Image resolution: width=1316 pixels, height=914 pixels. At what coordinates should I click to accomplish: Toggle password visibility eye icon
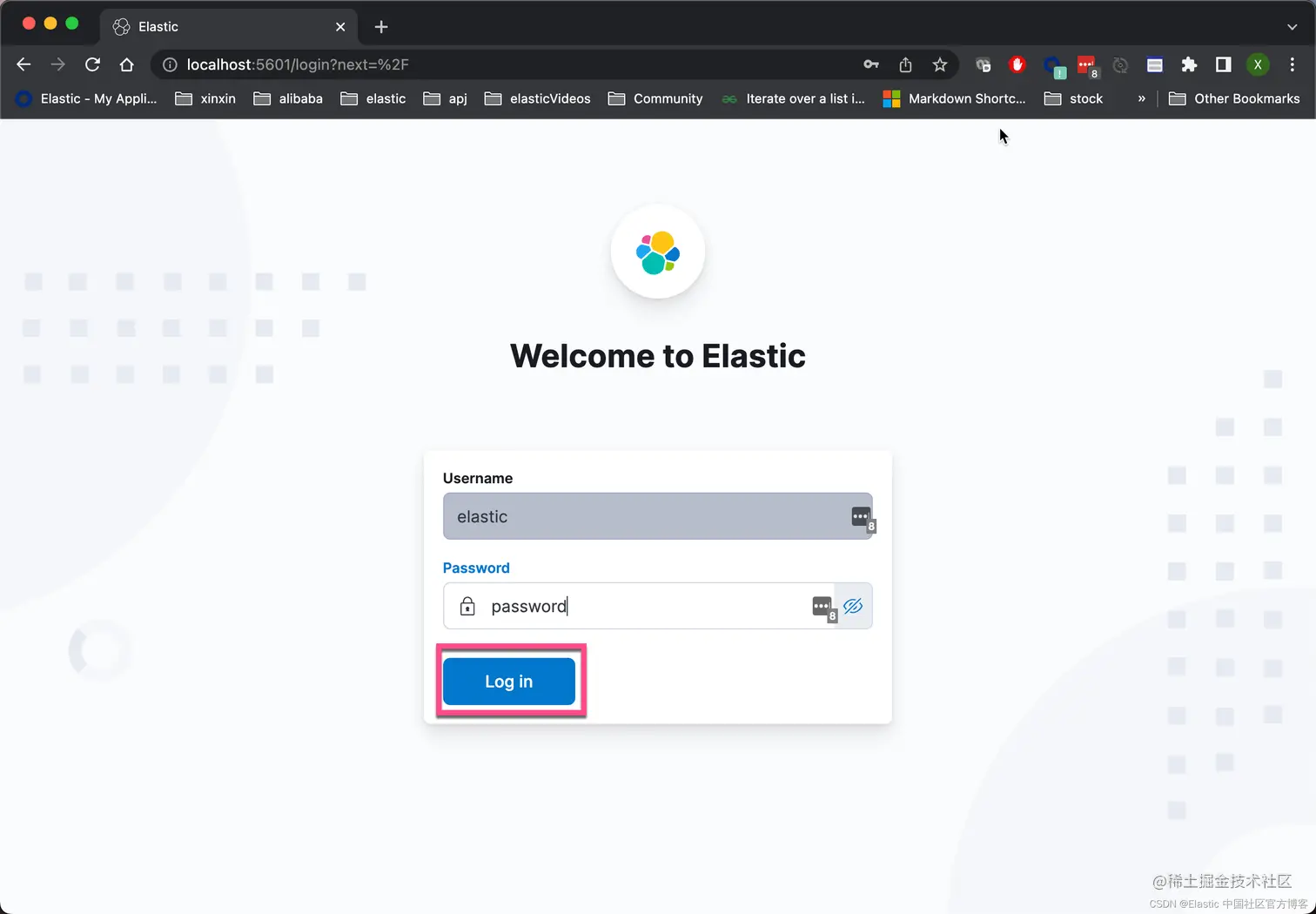(x=853, y=606)
